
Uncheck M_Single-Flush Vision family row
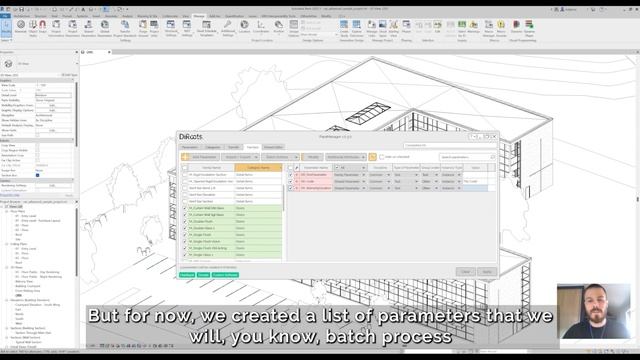185,242
